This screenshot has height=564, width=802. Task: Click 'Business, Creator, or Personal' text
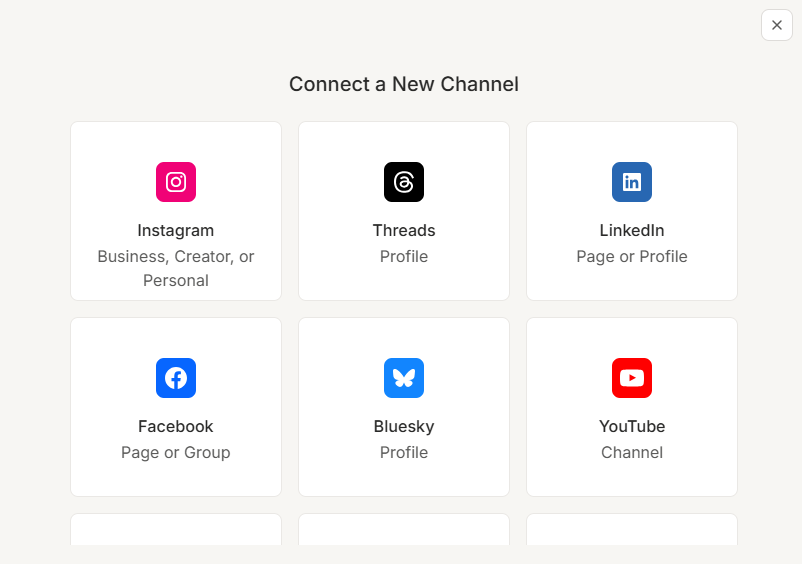175,268
